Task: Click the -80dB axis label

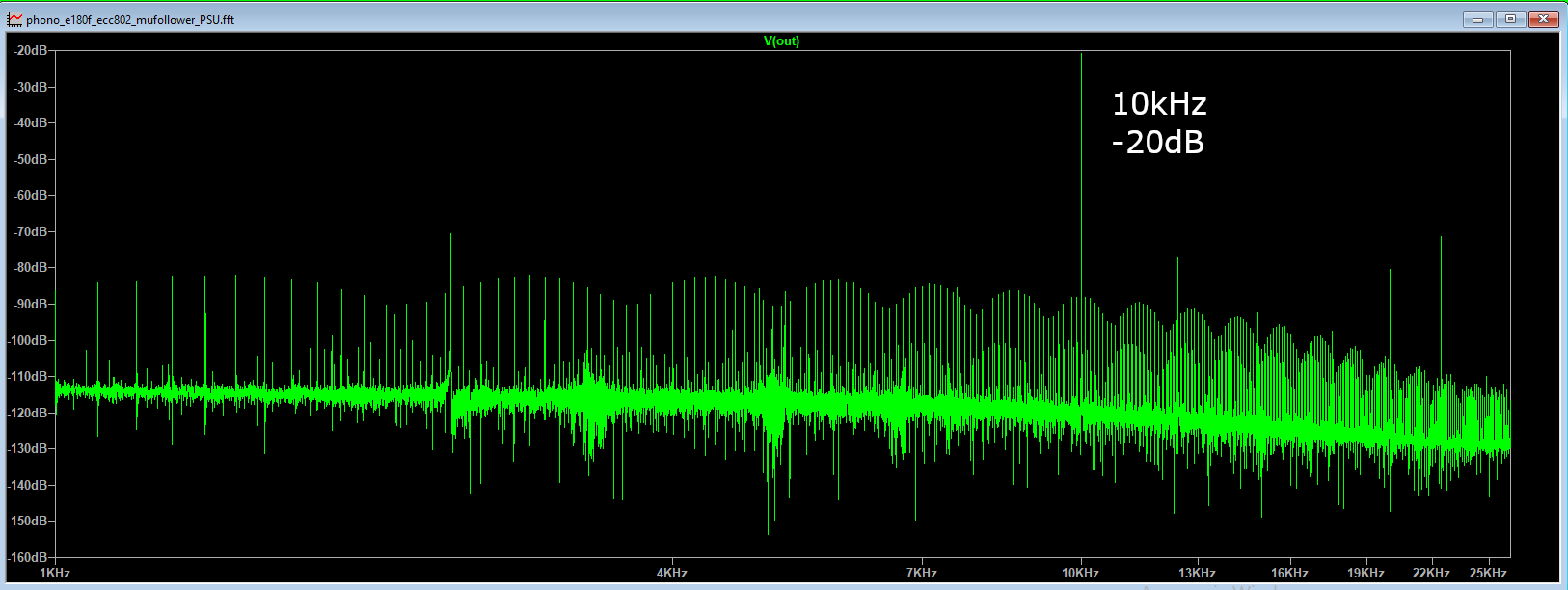Action: [x=31, y=267]
